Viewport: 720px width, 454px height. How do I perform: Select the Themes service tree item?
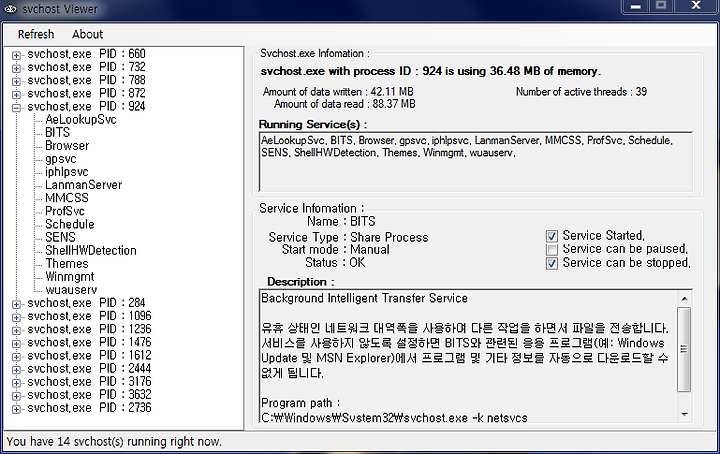[x=67, y=264]
